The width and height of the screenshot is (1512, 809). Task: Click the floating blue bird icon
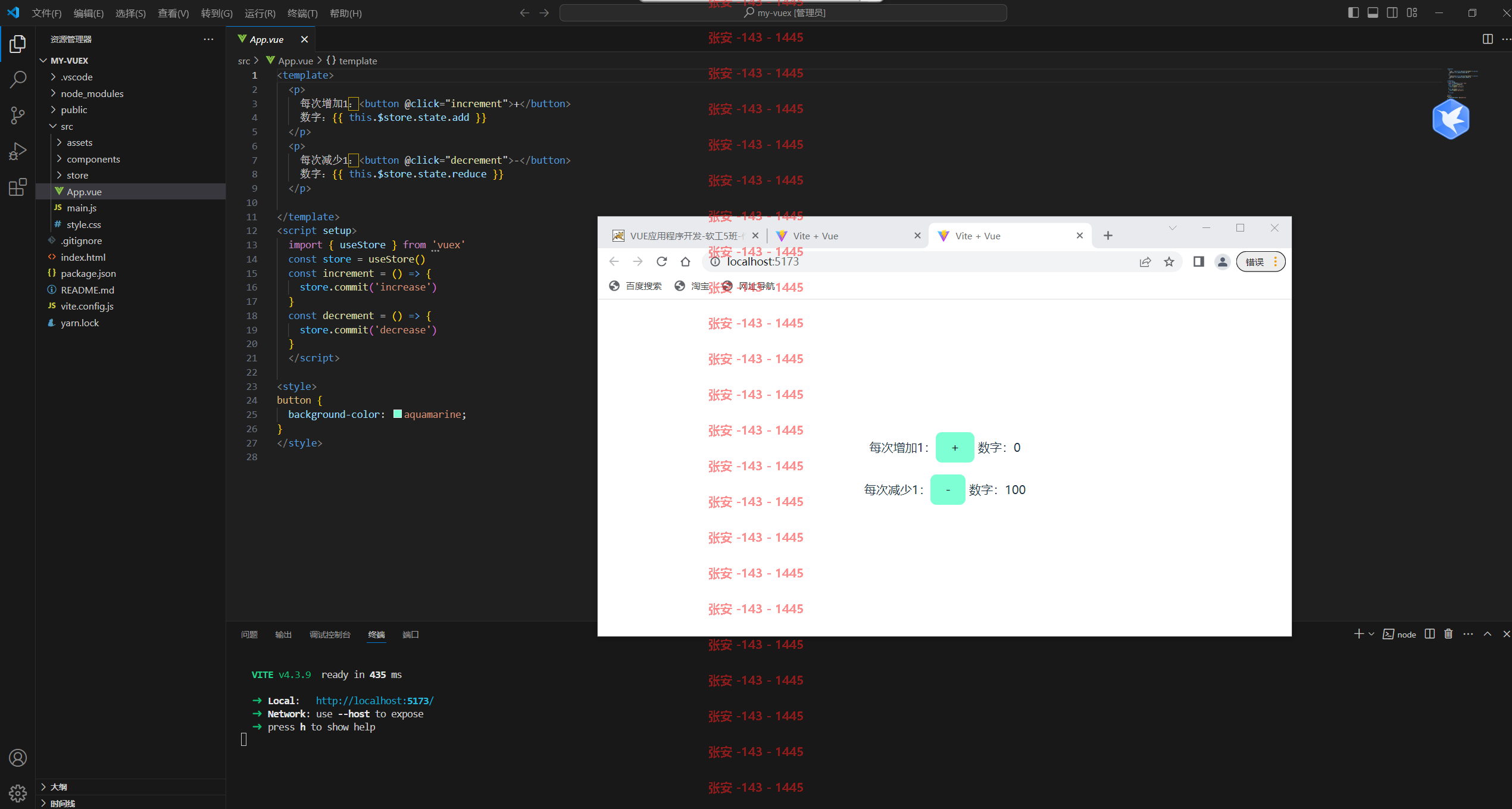pos(1451,119)
